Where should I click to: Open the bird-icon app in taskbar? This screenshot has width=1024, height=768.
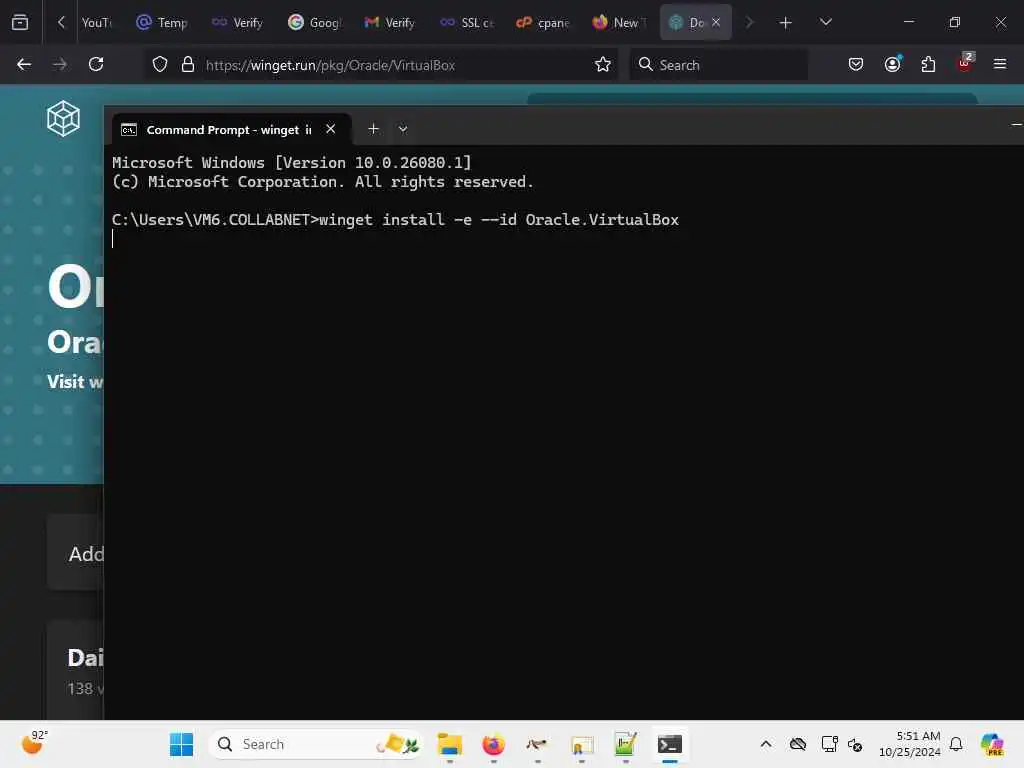[x=537, y=744]
